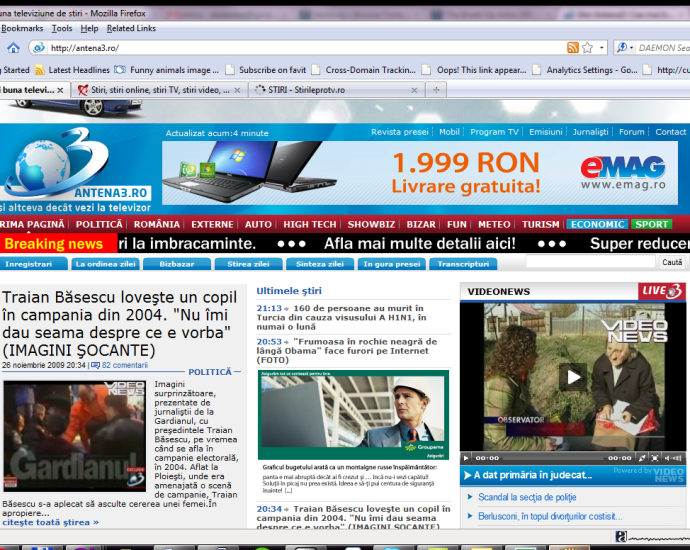This screenshot has width=690, height=550.
Task: Click La ordinea zilei button
Action: pos(106,264)
